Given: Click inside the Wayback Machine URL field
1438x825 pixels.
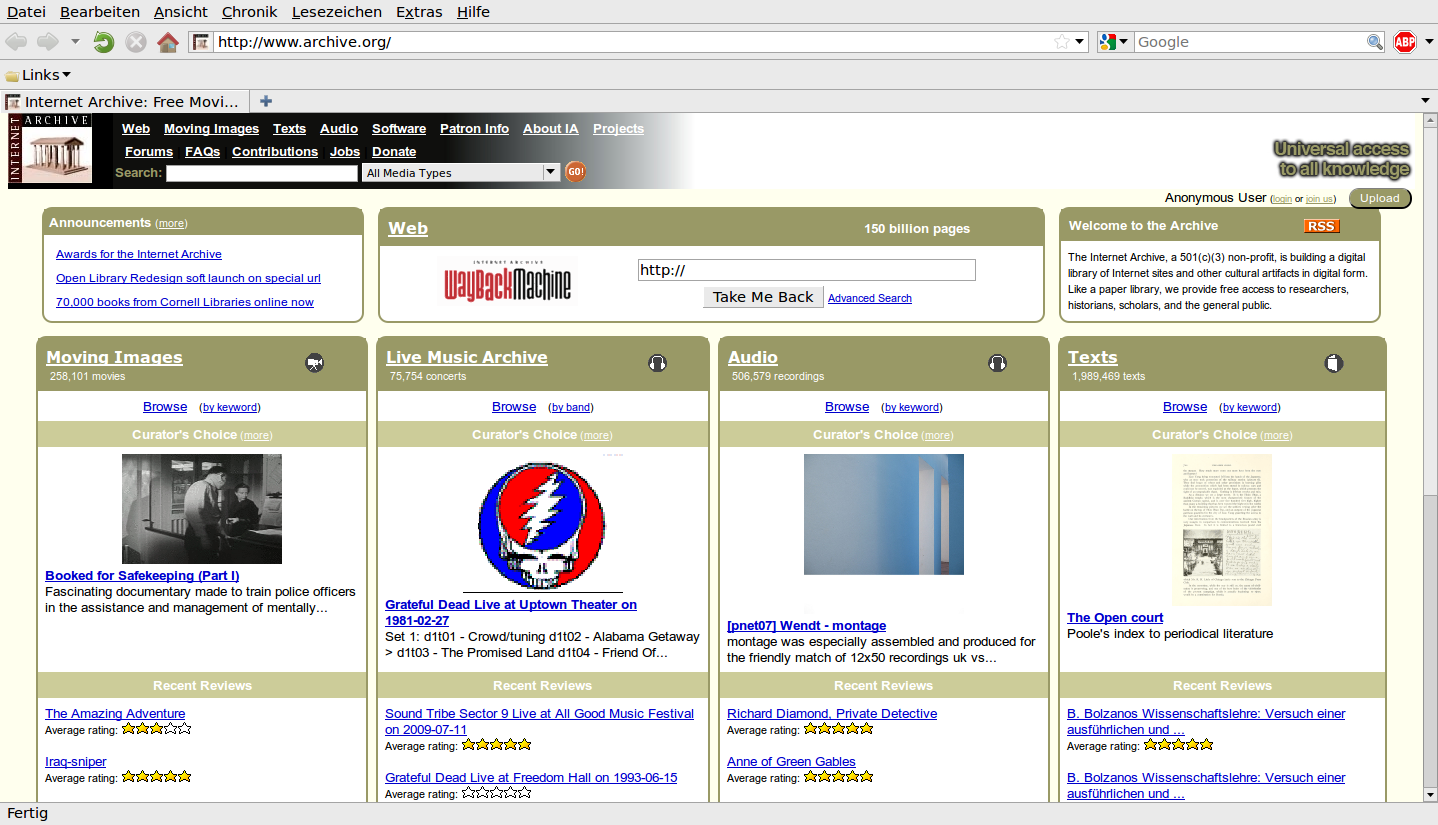Looking at the screenshot, I should [806, 270].
